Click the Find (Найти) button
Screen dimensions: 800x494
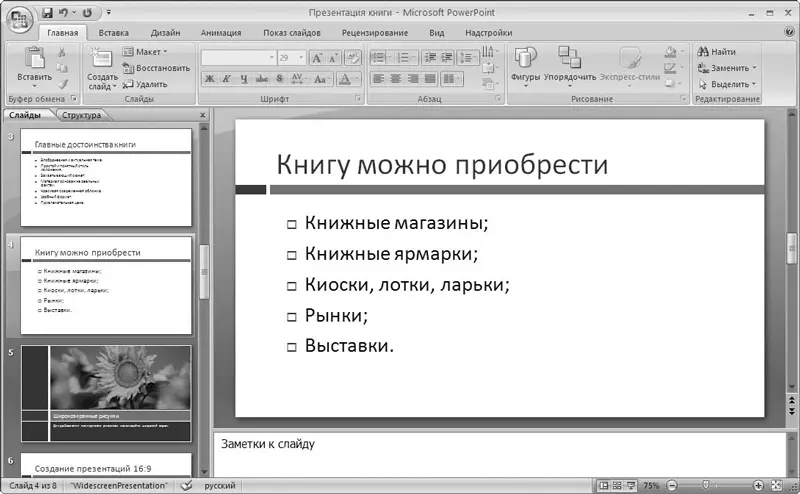pyautogui.click(x=717, y=51)
